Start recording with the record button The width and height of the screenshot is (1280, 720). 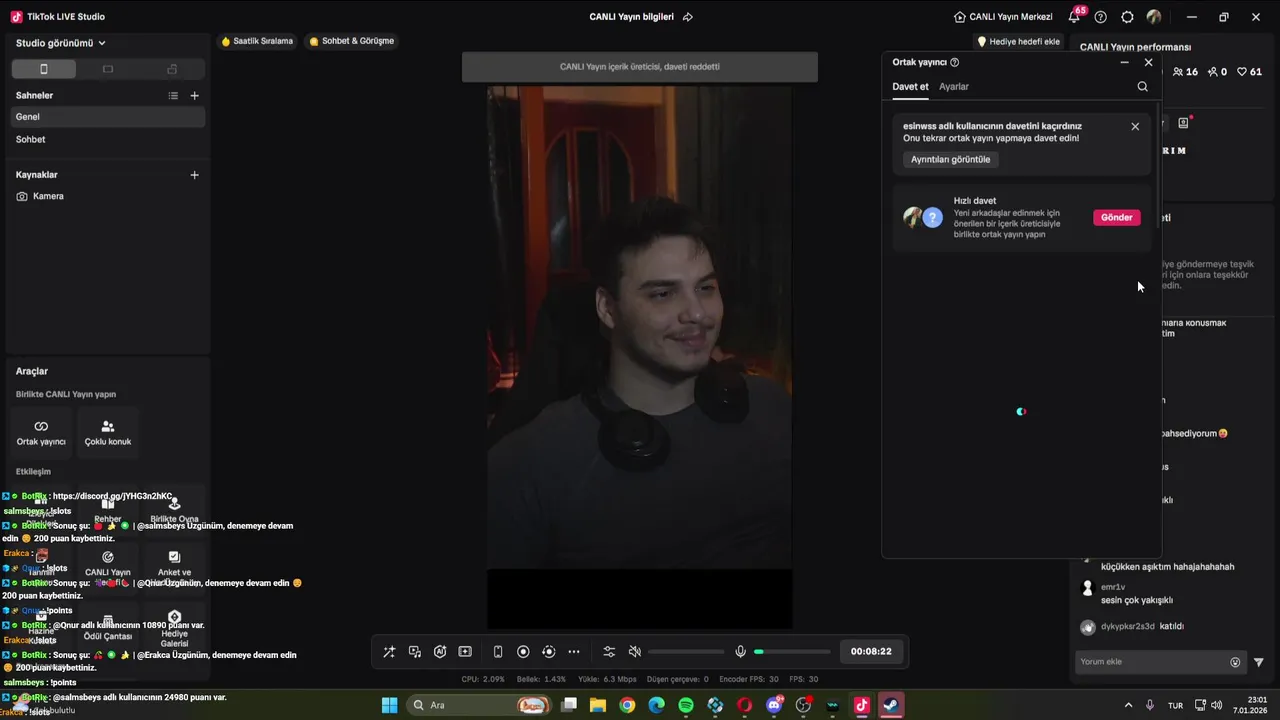pos(523,652)
